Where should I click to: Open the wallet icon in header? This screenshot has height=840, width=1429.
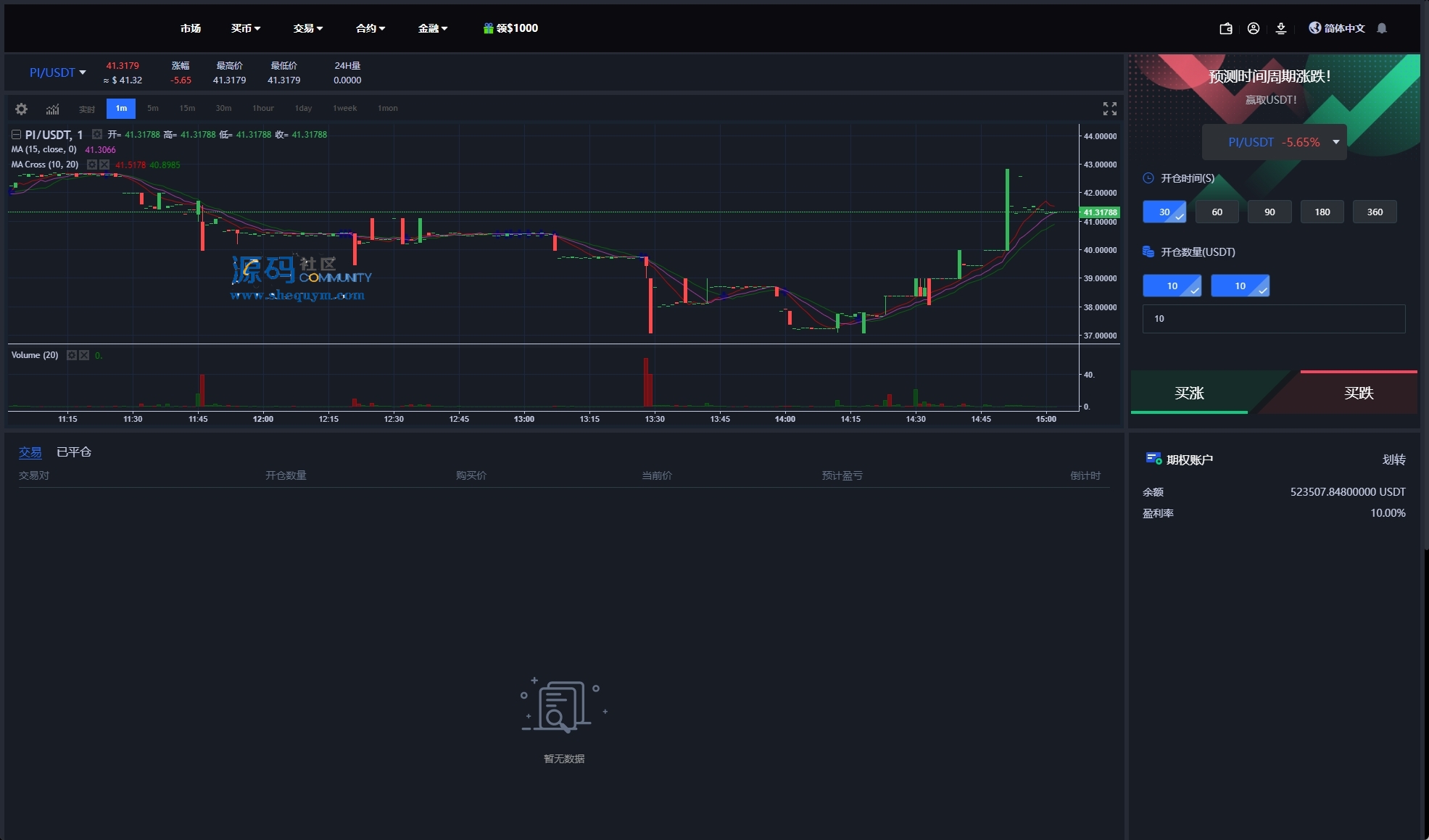[1225, 28]
